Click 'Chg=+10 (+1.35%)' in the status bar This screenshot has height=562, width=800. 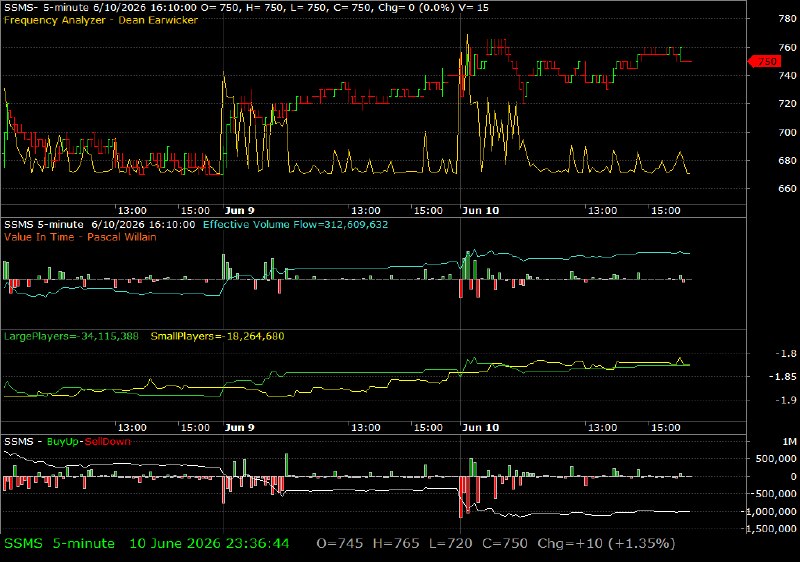(606, 544)
